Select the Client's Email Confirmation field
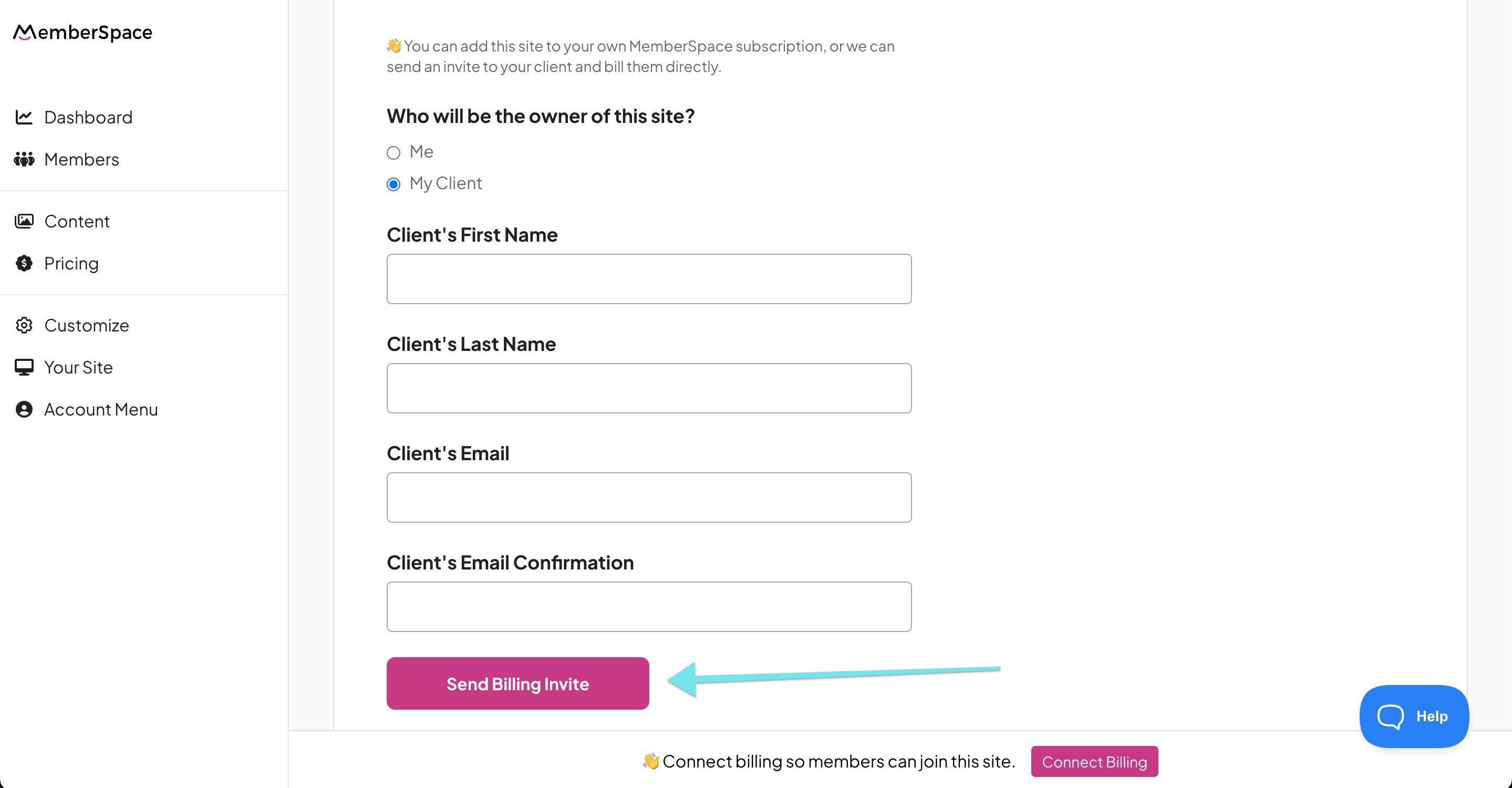The image size is (1512, 788). tap(649, 607)
